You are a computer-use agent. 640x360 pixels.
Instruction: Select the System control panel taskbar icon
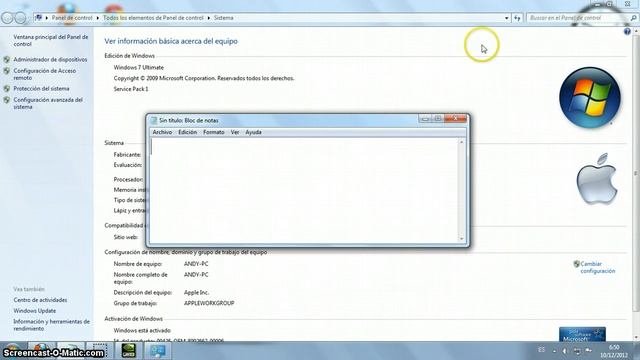point(158,351)
